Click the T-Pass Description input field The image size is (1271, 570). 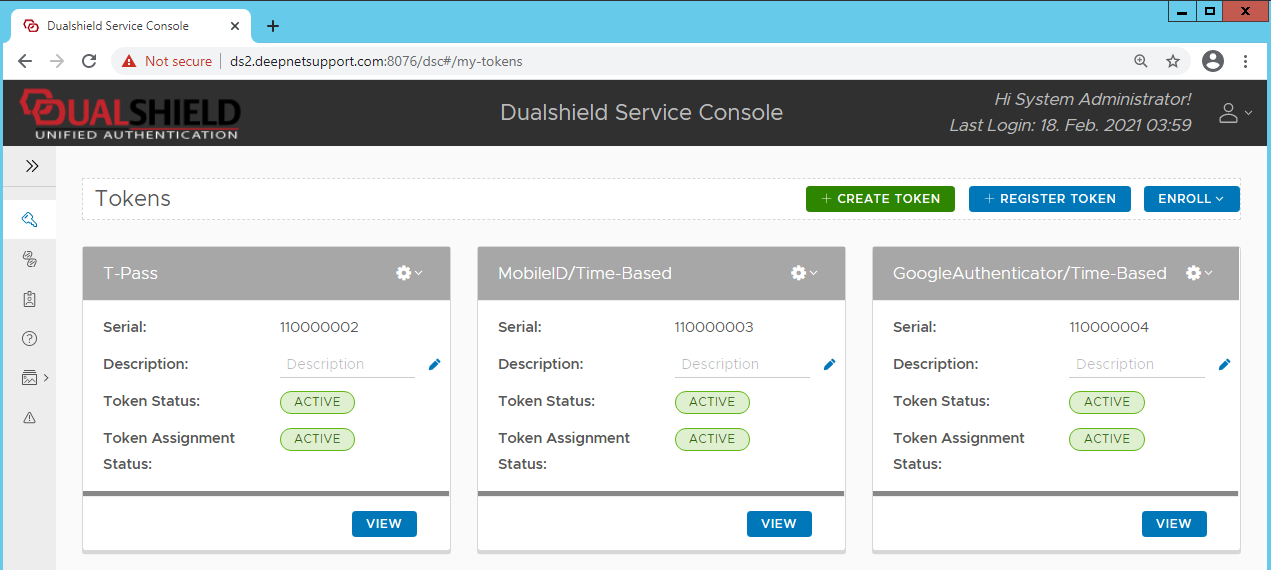click(x=347, y=365)
